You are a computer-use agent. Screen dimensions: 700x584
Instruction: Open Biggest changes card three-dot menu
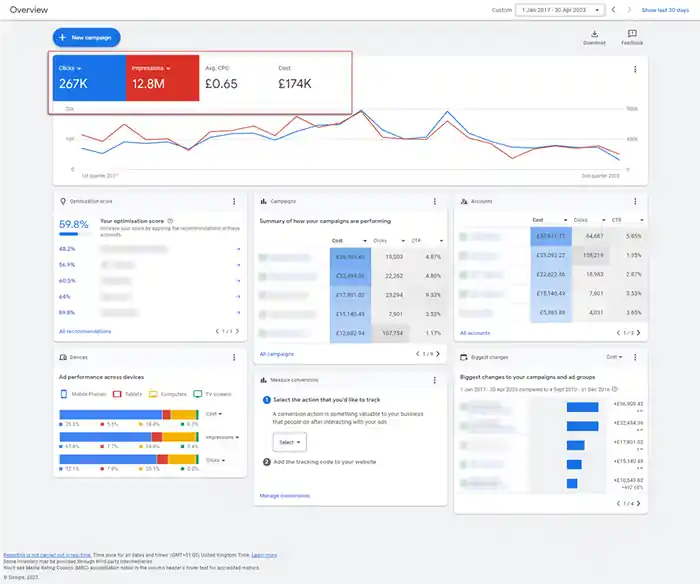coord(635,357)
